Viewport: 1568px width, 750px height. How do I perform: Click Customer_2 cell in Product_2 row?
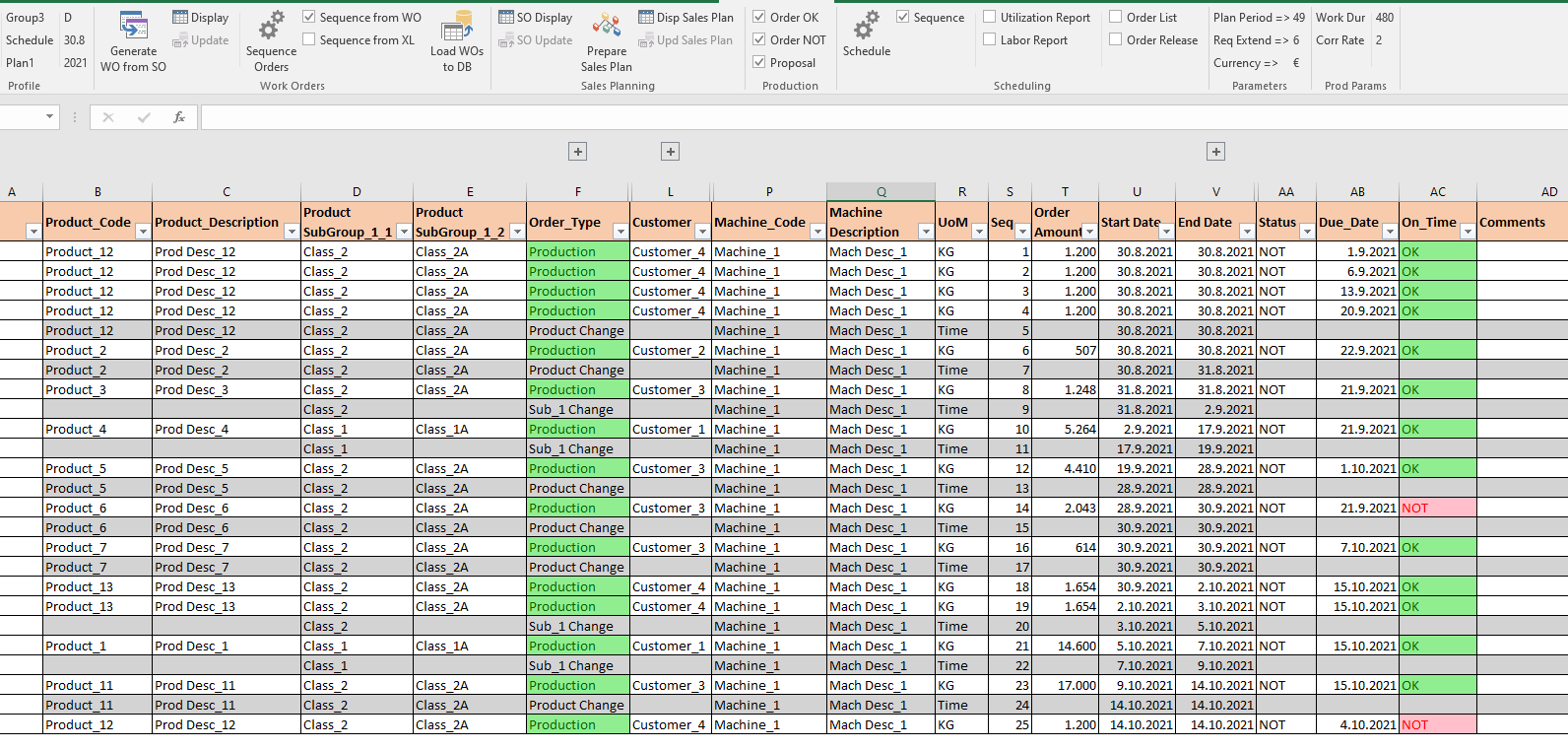[x=671, y=350]
